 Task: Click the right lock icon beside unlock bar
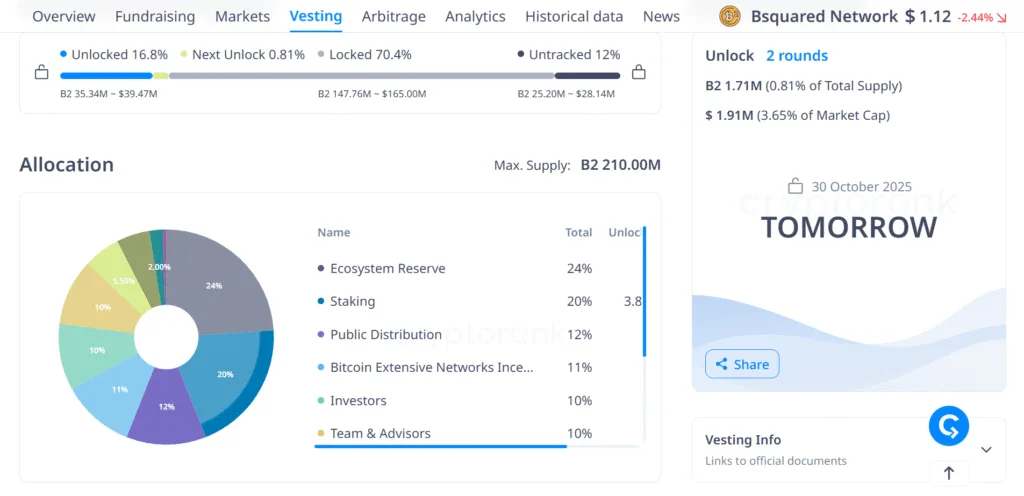point(639,73)
